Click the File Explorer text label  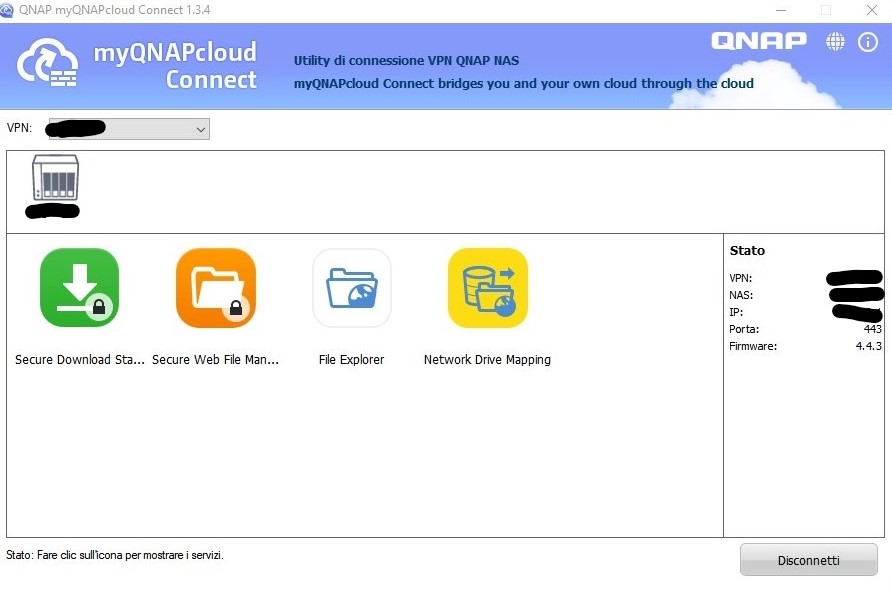click(351, 360)
